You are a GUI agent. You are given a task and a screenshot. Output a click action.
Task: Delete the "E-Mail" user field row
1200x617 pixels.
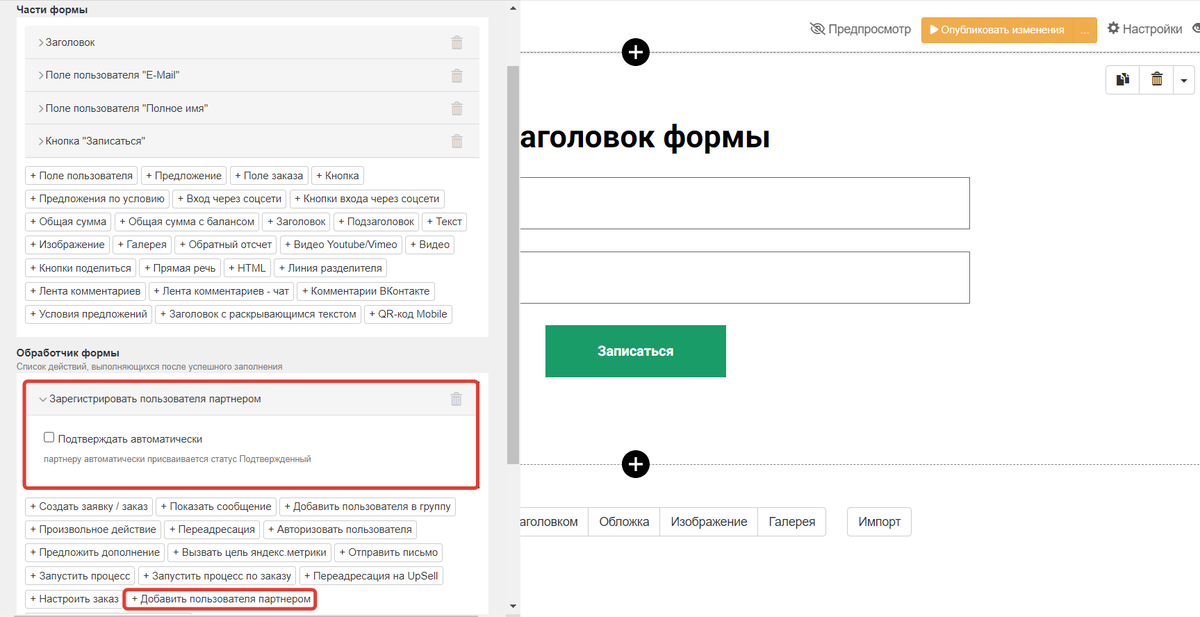pos(457,76)
